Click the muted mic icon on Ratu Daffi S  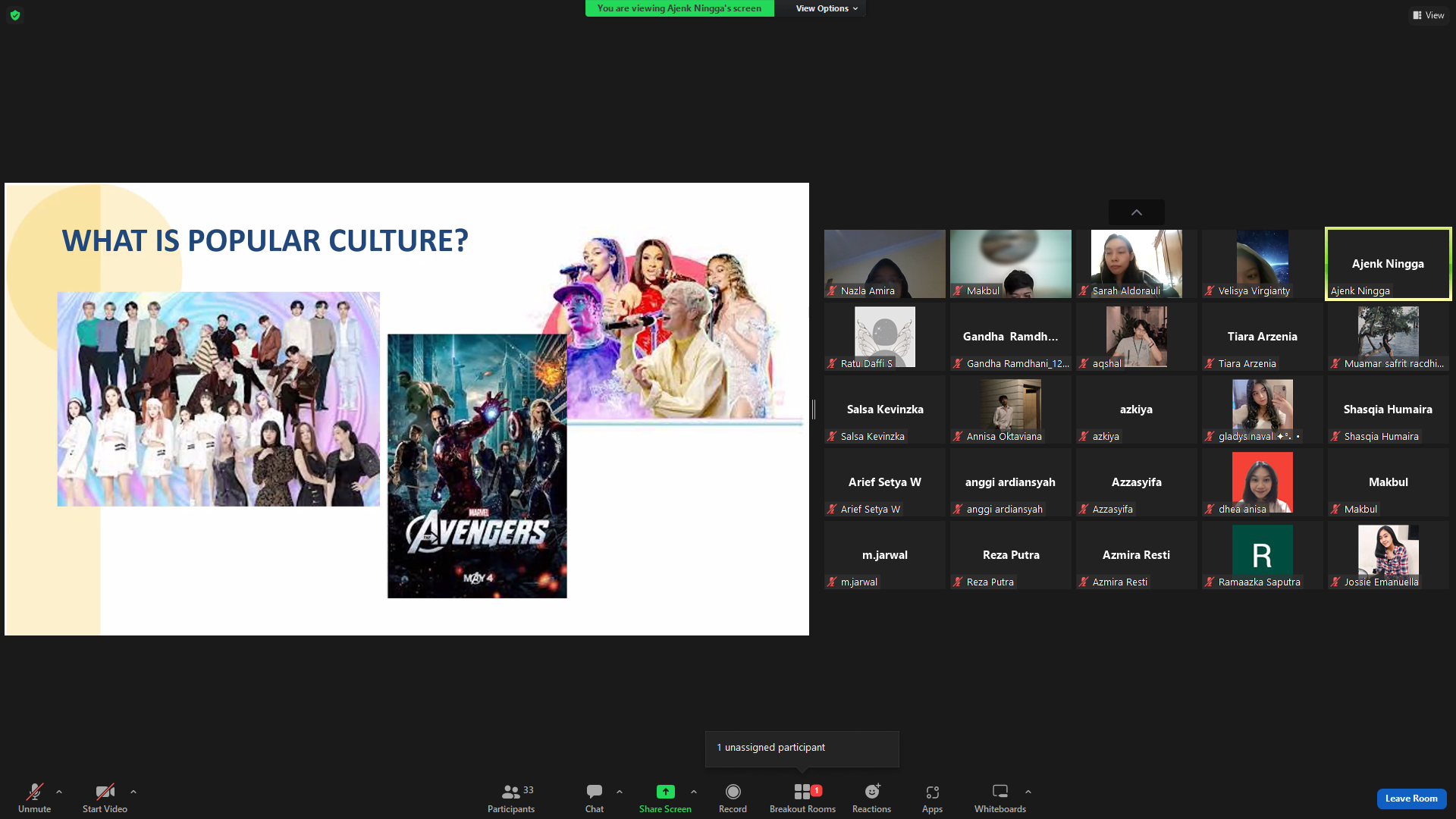(832, 364)
